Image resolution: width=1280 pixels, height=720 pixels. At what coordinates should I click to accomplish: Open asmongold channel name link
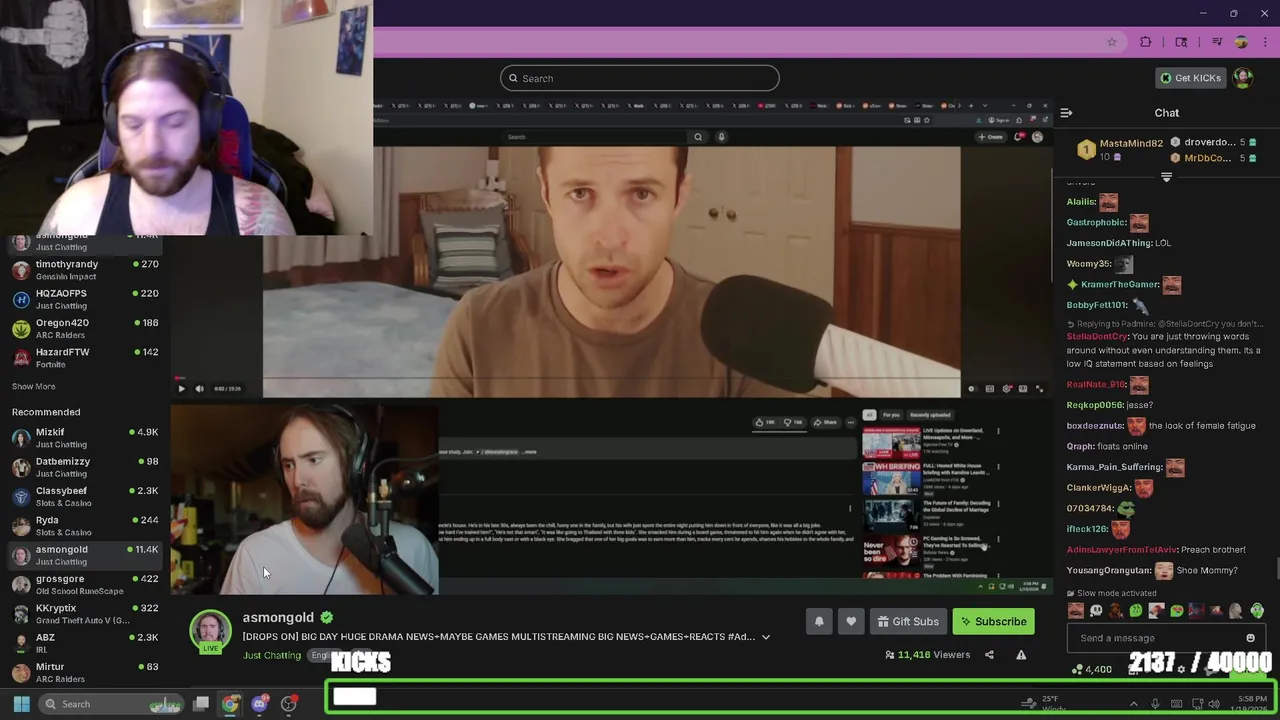coord(278,618)
